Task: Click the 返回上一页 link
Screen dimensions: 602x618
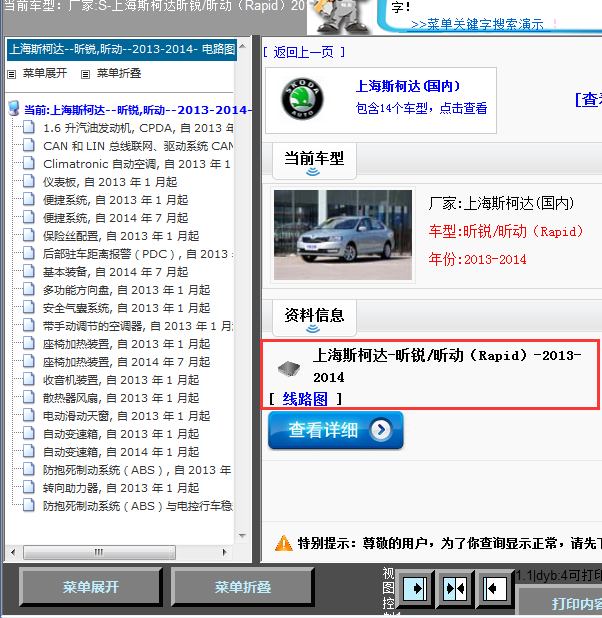Action: pos(304,52)
